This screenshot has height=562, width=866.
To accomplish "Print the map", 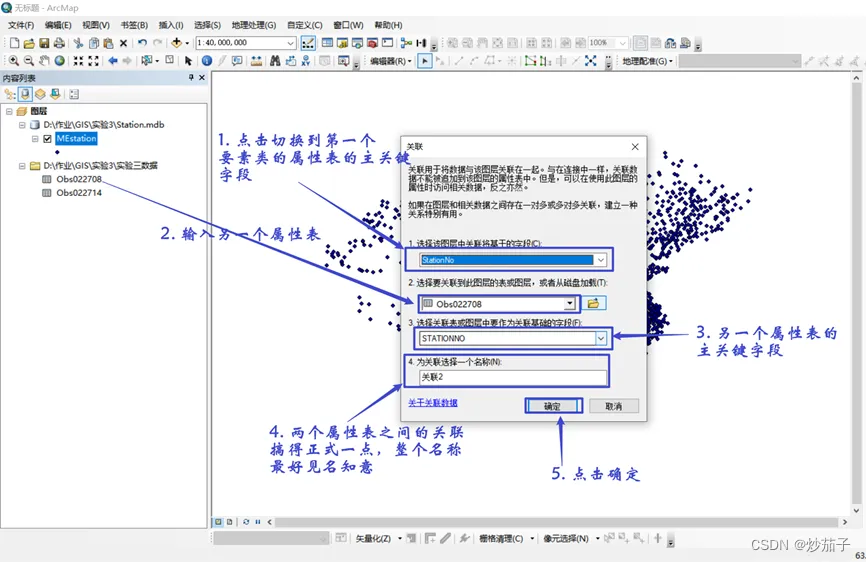I will coord(59,43).
